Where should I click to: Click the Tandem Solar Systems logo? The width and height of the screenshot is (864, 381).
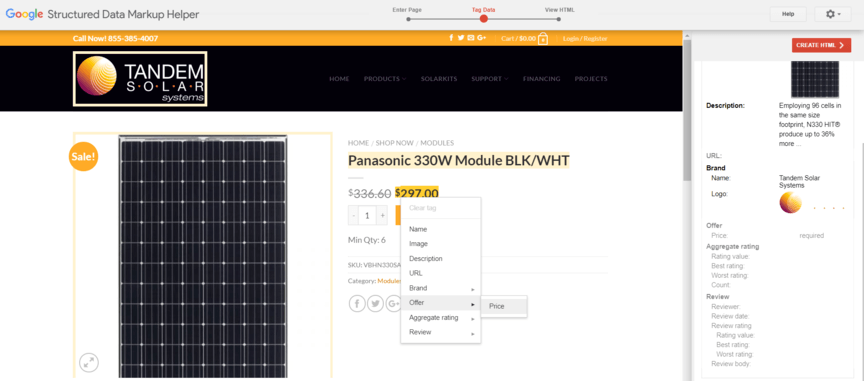pyautogui.click(x=140, y=79)
